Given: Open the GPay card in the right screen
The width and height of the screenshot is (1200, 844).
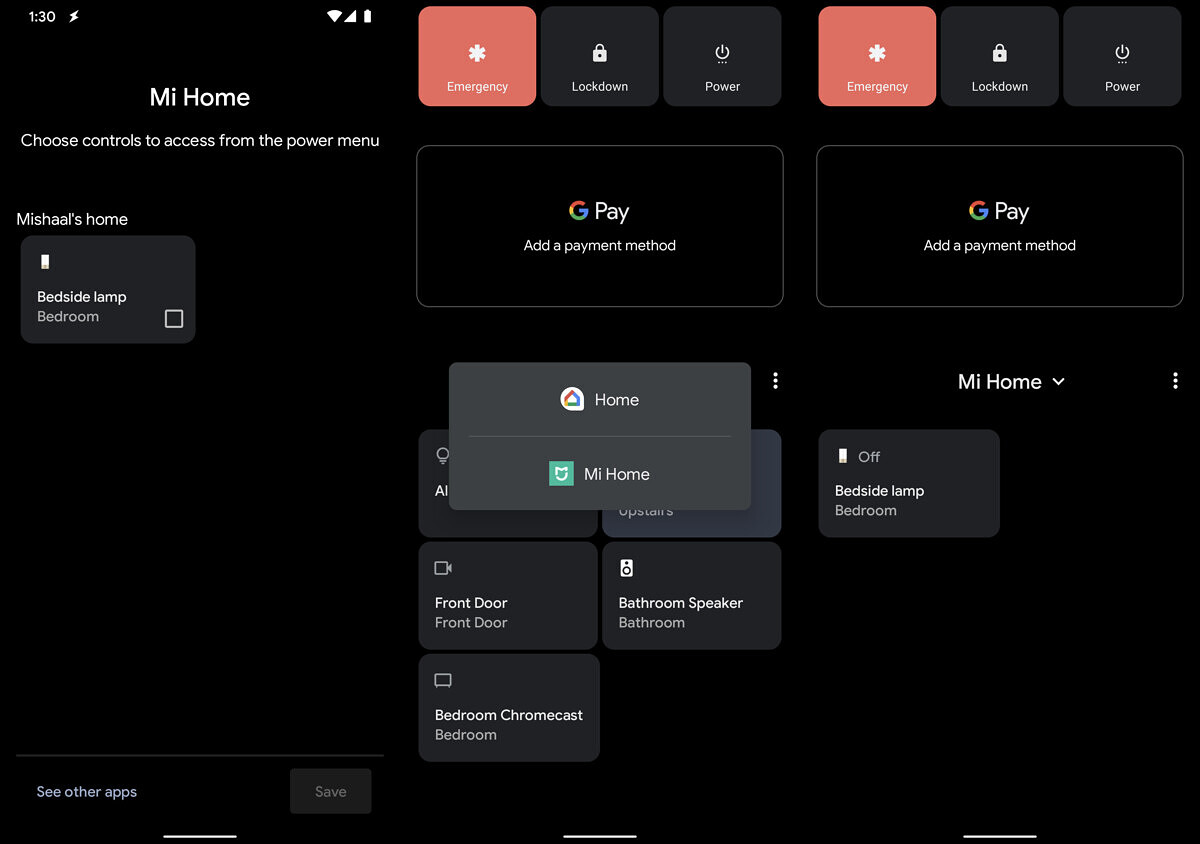Looking at the screenshot, I should tap(1000, 226).
